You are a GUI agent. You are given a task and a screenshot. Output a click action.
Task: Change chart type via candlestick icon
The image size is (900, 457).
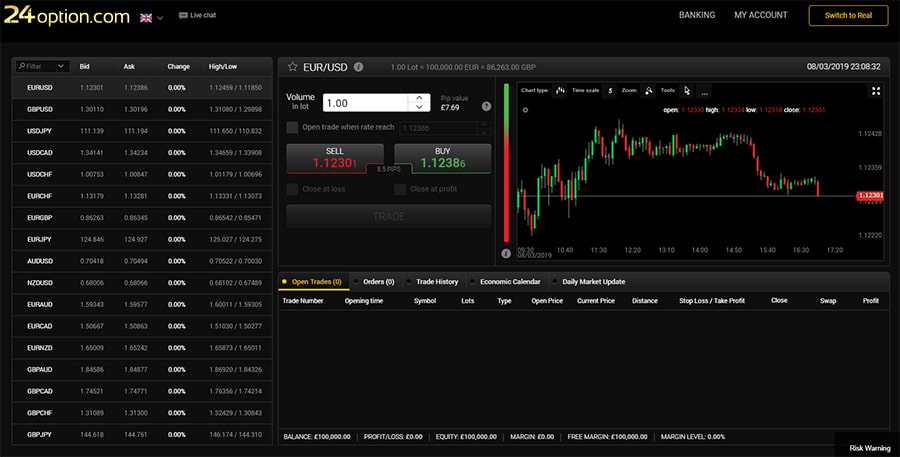pyautogui.click(x=560, y=90)
